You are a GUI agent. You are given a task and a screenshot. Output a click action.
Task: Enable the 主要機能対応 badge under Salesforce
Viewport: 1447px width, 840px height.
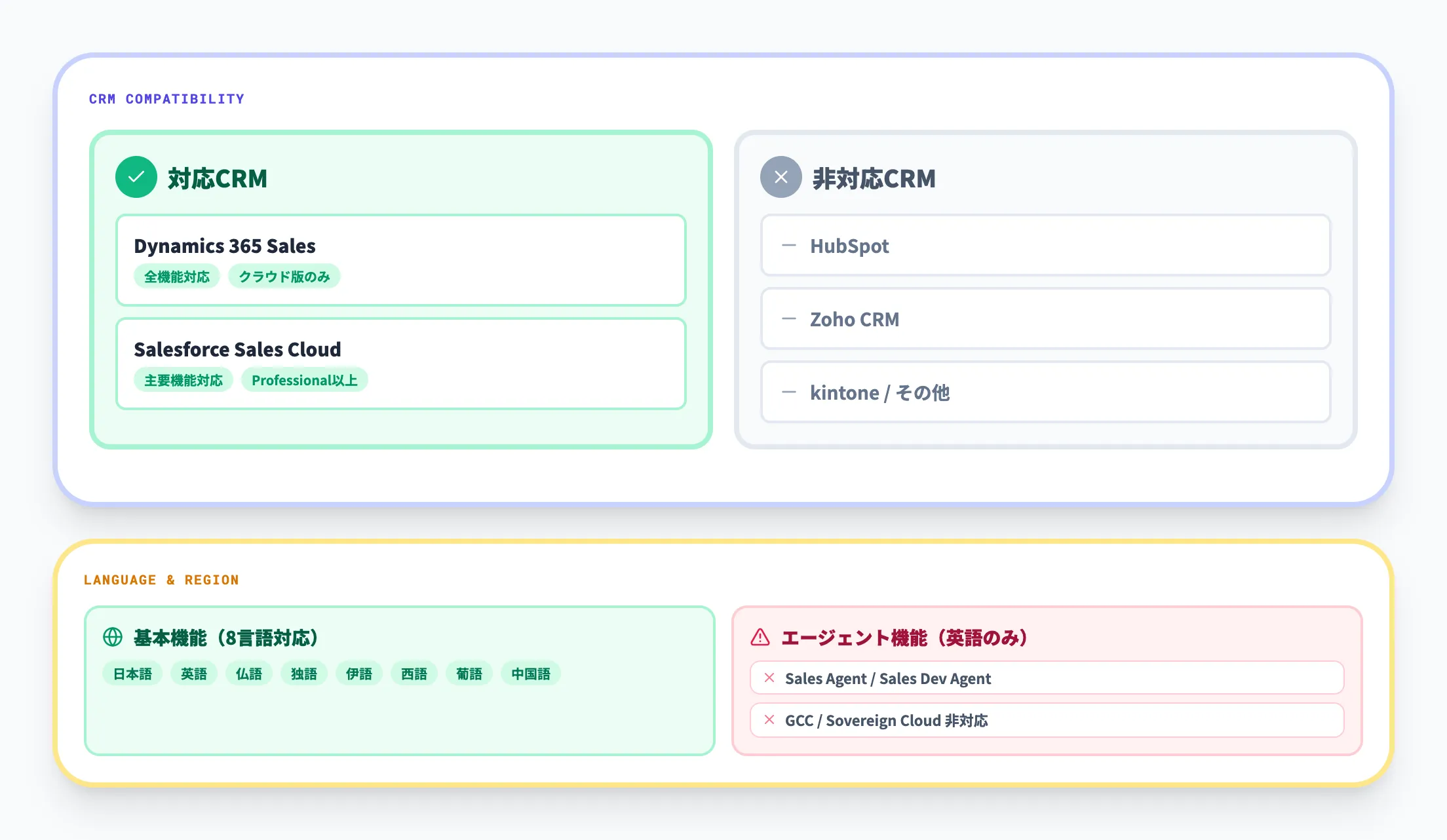(x=183, y=379)
